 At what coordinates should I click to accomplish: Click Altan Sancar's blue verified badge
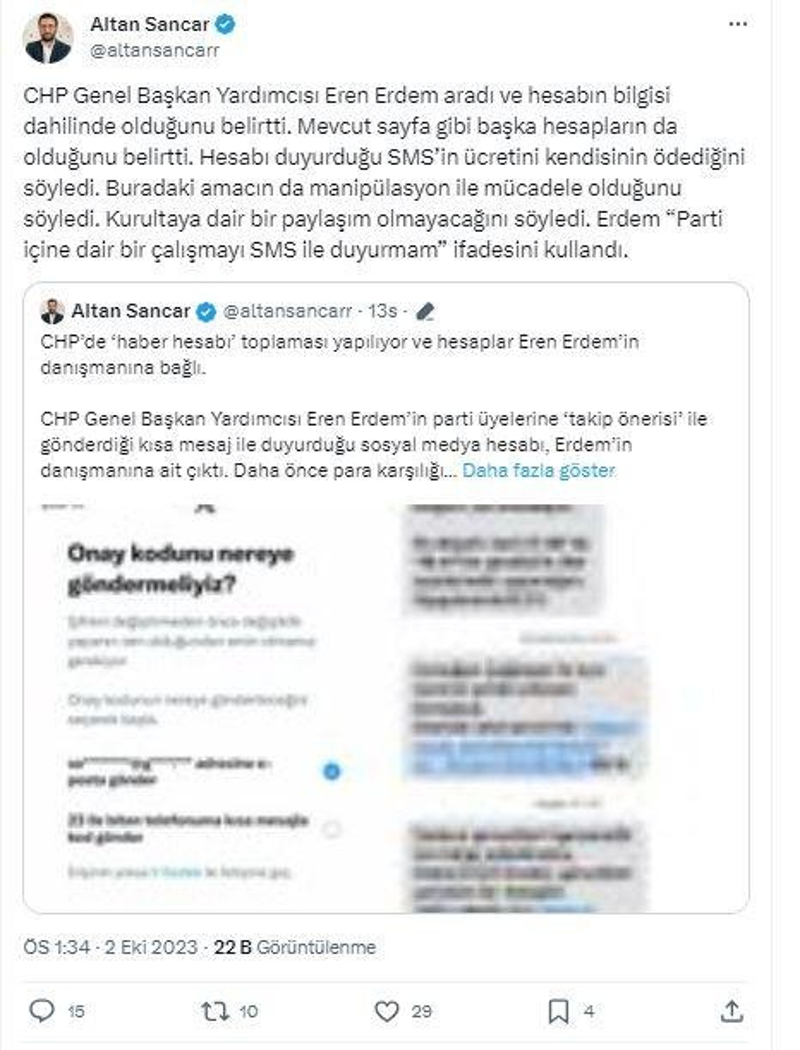click(226, 25)
